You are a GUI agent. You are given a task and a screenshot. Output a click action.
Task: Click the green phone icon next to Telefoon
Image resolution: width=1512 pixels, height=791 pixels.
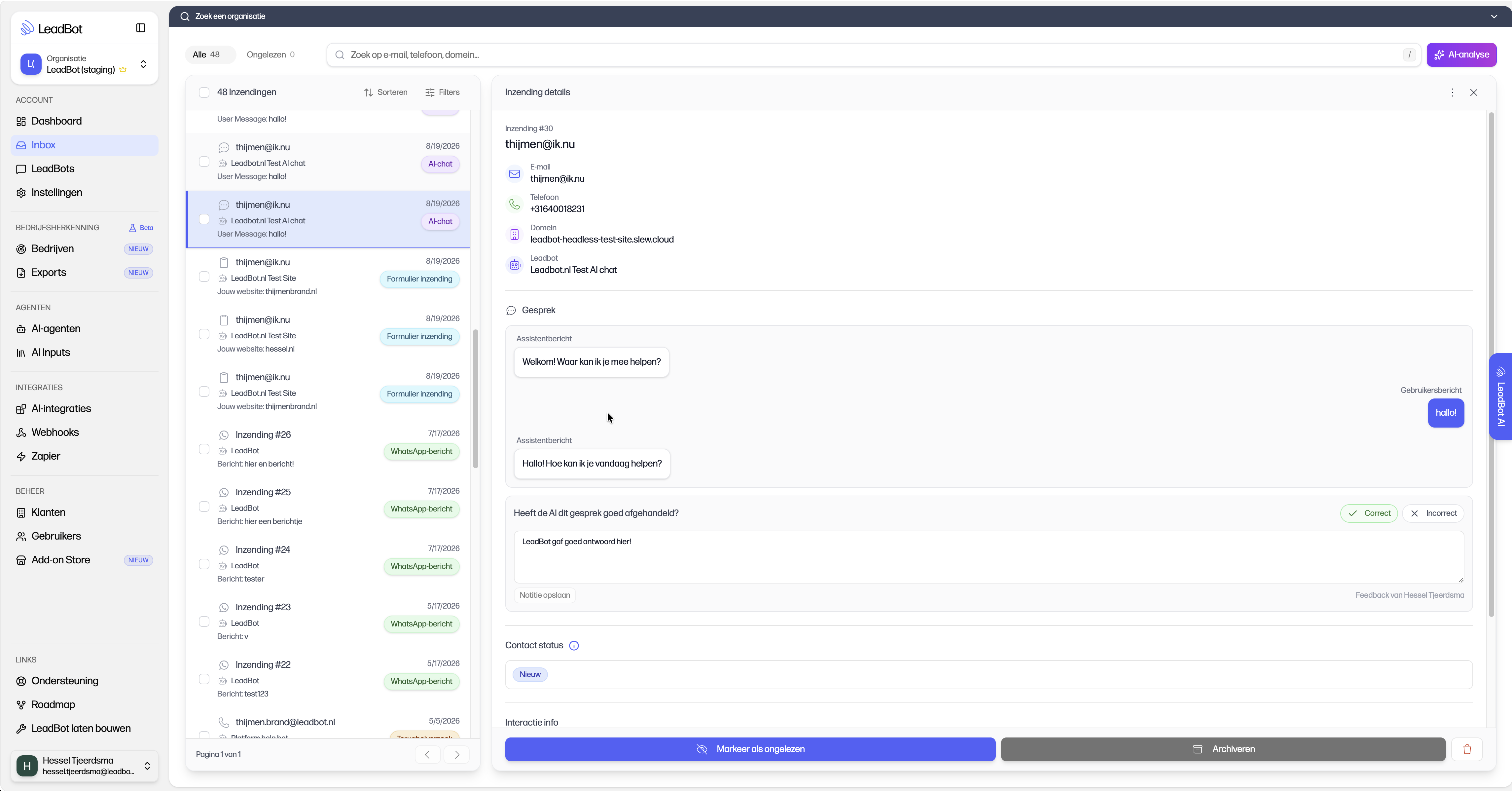click(514, 204)
